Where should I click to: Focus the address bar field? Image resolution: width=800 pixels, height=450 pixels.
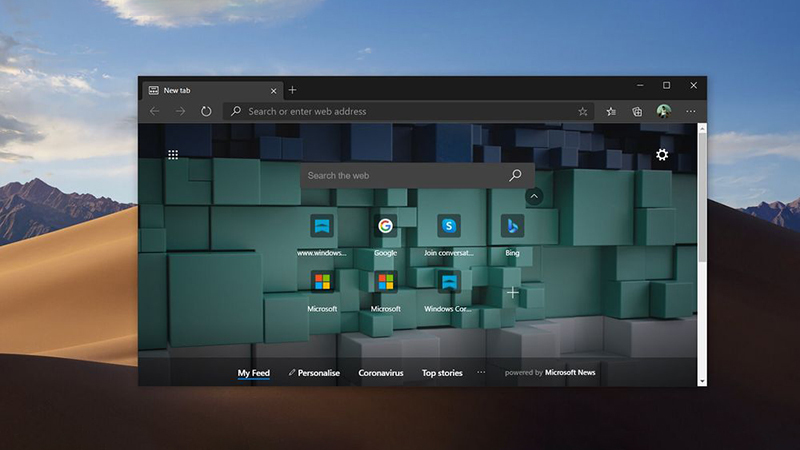click(408, 111)
